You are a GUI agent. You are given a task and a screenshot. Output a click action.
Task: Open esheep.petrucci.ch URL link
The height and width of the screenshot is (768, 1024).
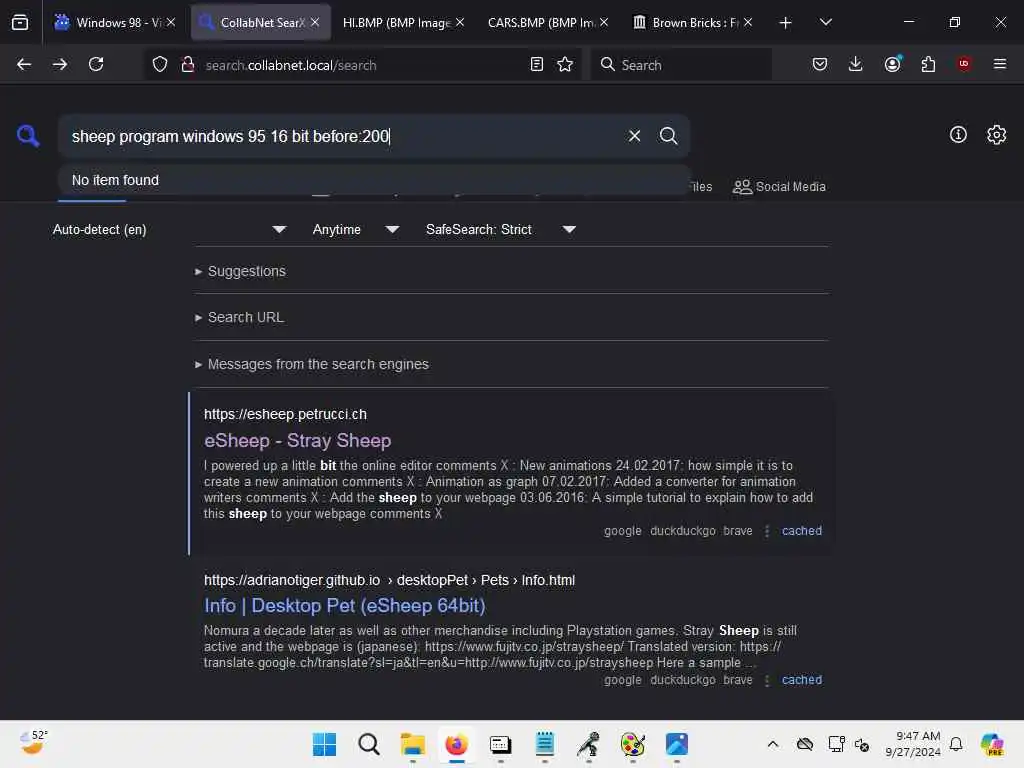click(x=285, y=415)
